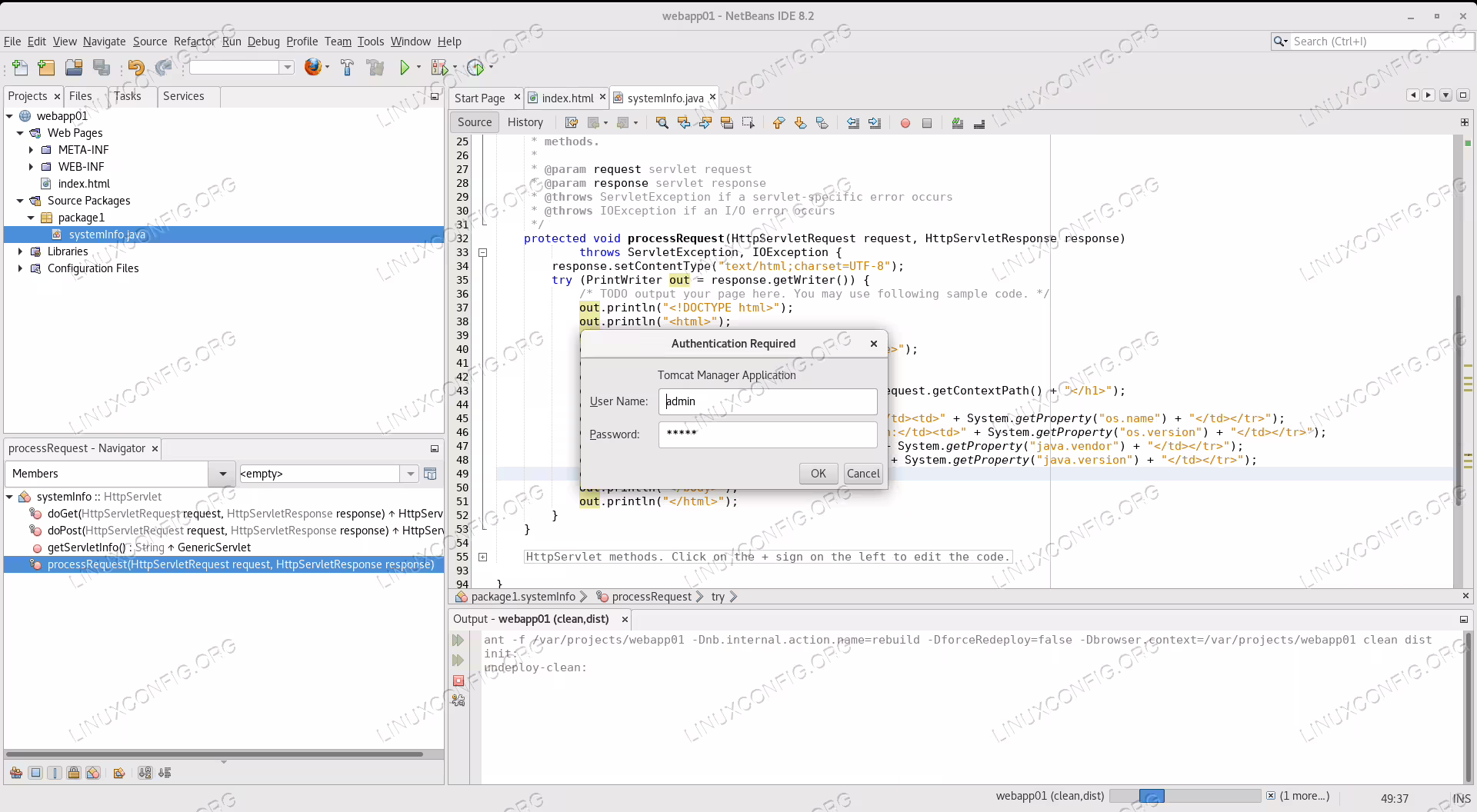This screenshot has height=812, width=1477.
Task: Click the Shift Line Left icon
Action: pyautogui.click(x=853, y=123)
